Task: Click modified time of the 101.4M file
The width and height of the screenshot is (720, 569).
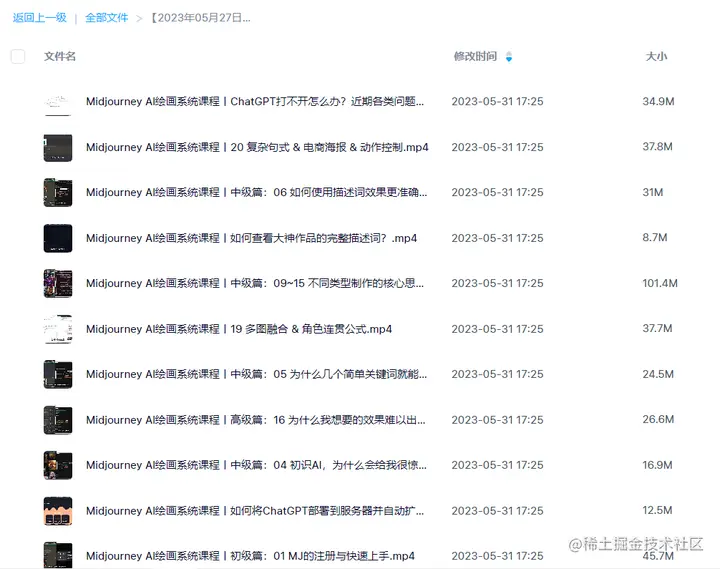Action: (x=497, y=283)
